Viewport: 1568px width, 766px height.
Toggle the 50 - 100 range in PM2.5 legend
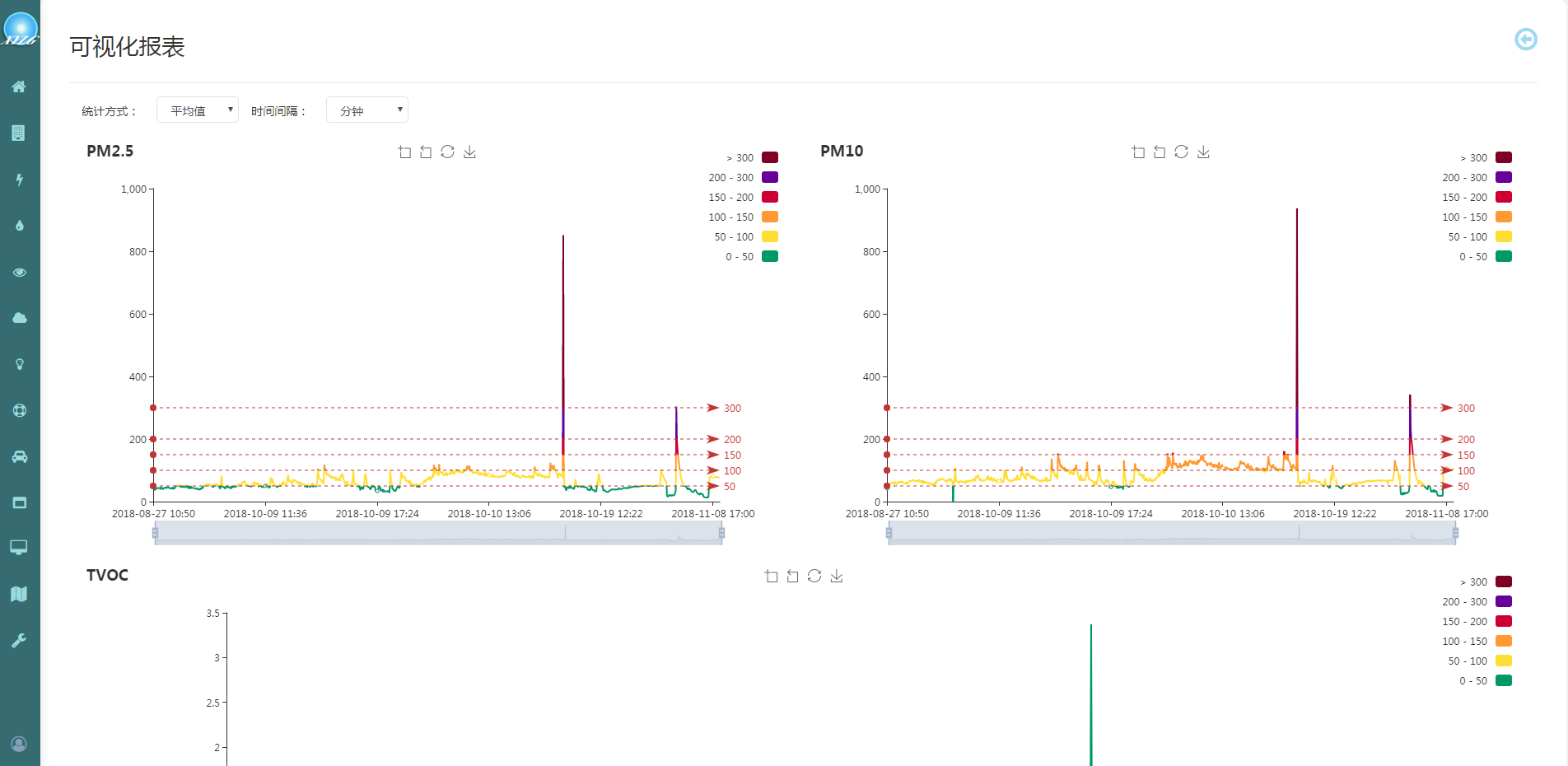pos(745,236)
